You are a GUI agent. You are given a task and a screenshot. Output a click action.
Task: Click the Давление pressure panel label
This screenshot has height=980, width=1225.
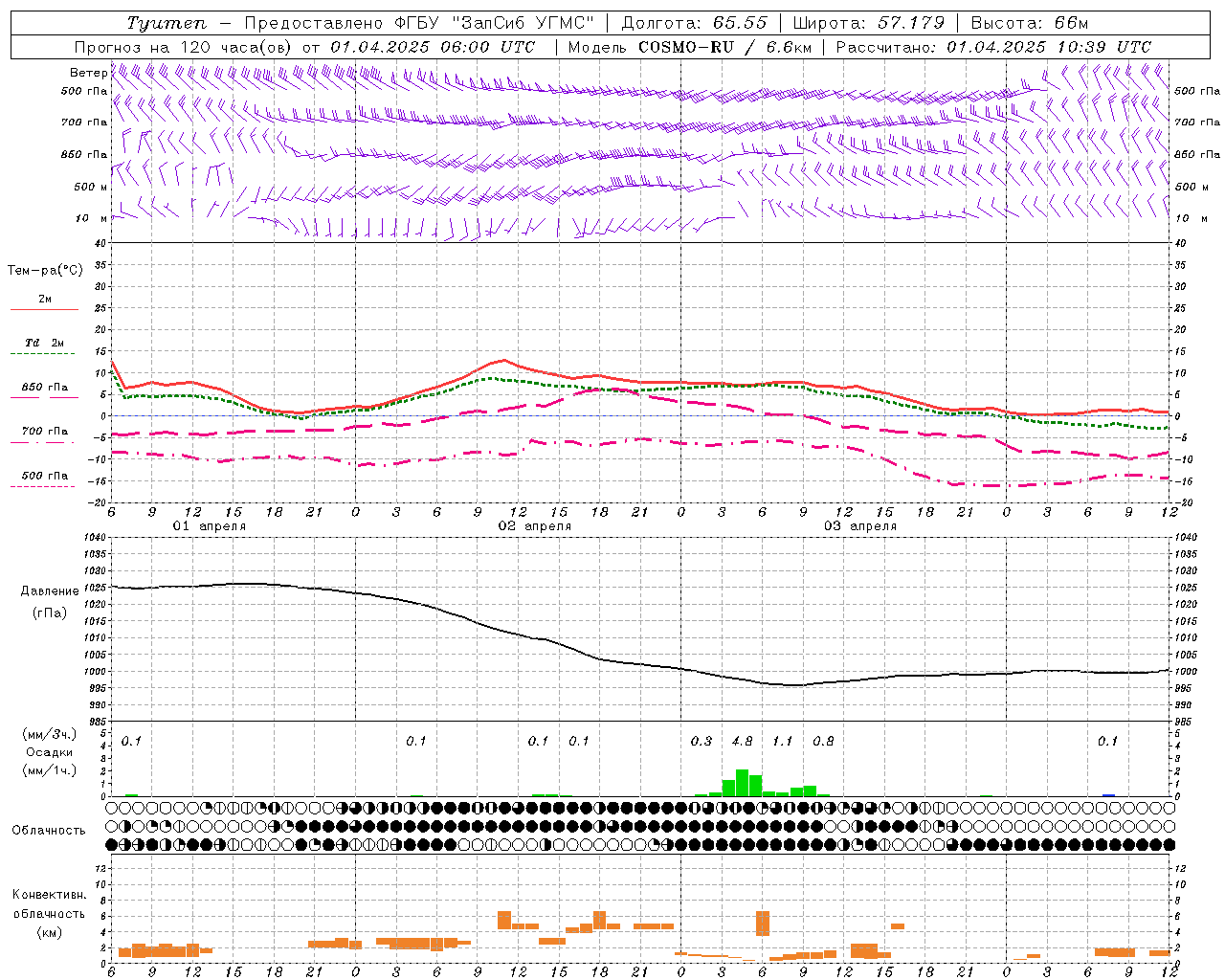point(50,591)
